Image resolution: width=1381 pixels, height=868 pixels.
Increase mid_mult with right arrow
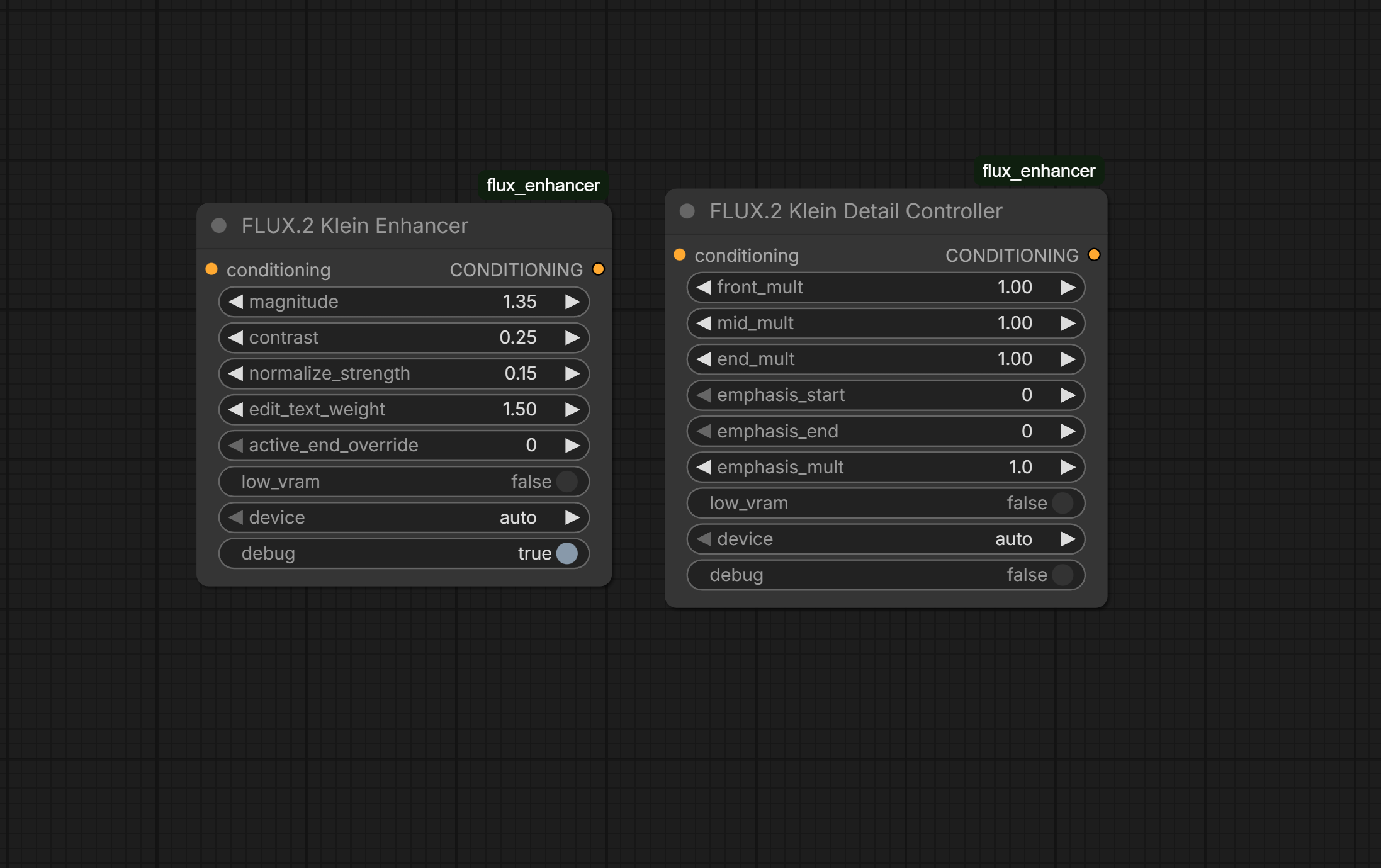[1068, 323]
